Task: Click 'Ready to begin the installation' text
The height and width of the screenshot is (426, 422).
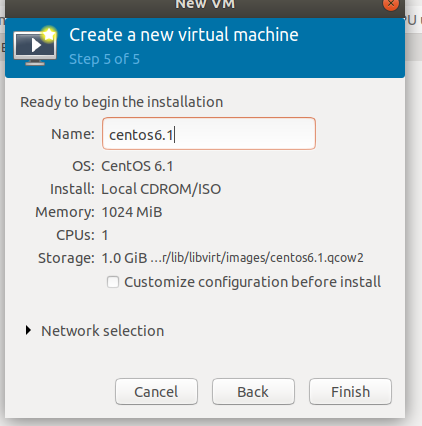Action: click(122, 102)
